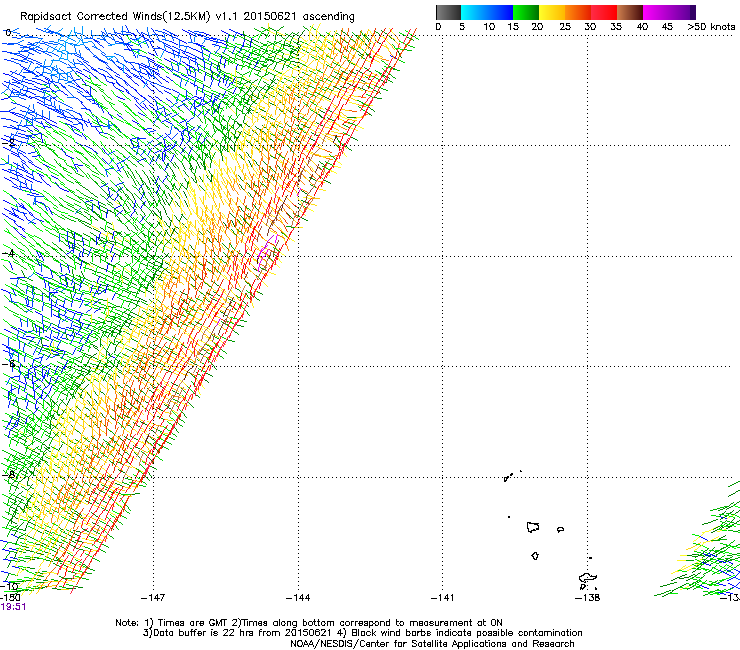Click the title text 'Rapidscat Corrected Winds(12.5KM)'
Viewport: 740px width, 650px height.
coord(115,17)
